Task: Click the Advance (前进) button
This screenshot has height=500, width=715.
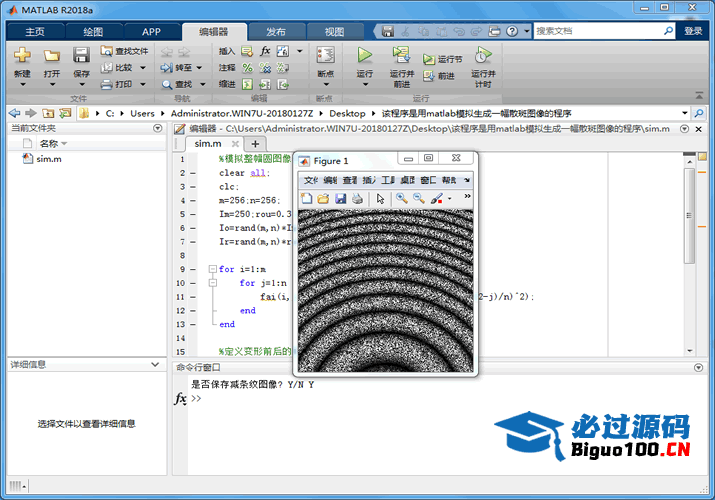Action: coord(439,76)
